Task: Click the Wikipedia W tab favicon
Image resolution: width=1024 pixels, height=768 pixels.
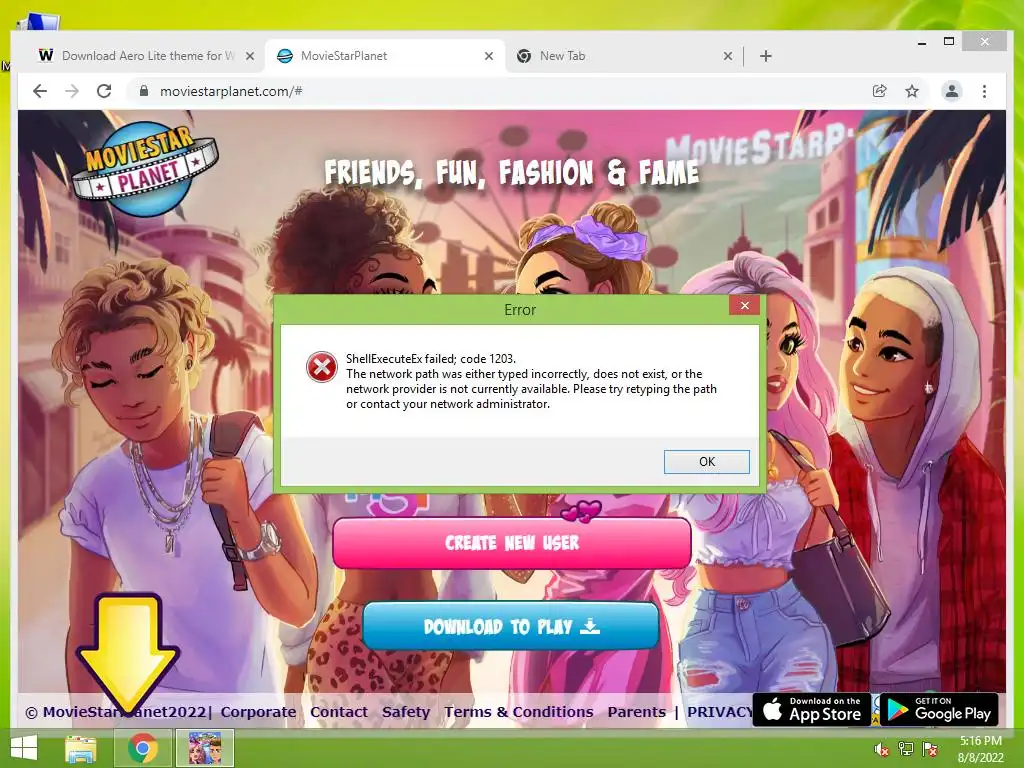Action: point(45,56)
